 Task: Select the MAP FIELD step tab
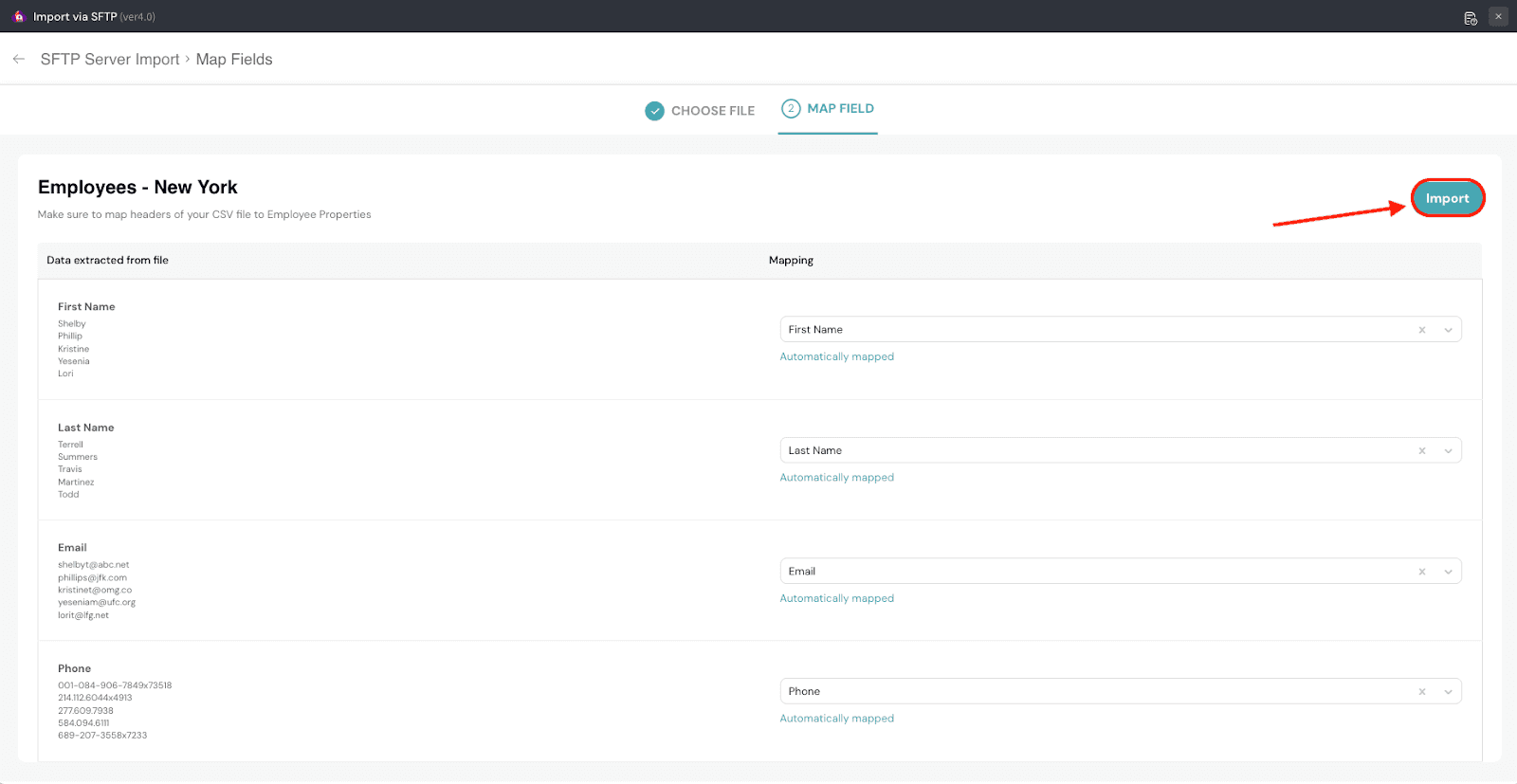click(840, 109)
